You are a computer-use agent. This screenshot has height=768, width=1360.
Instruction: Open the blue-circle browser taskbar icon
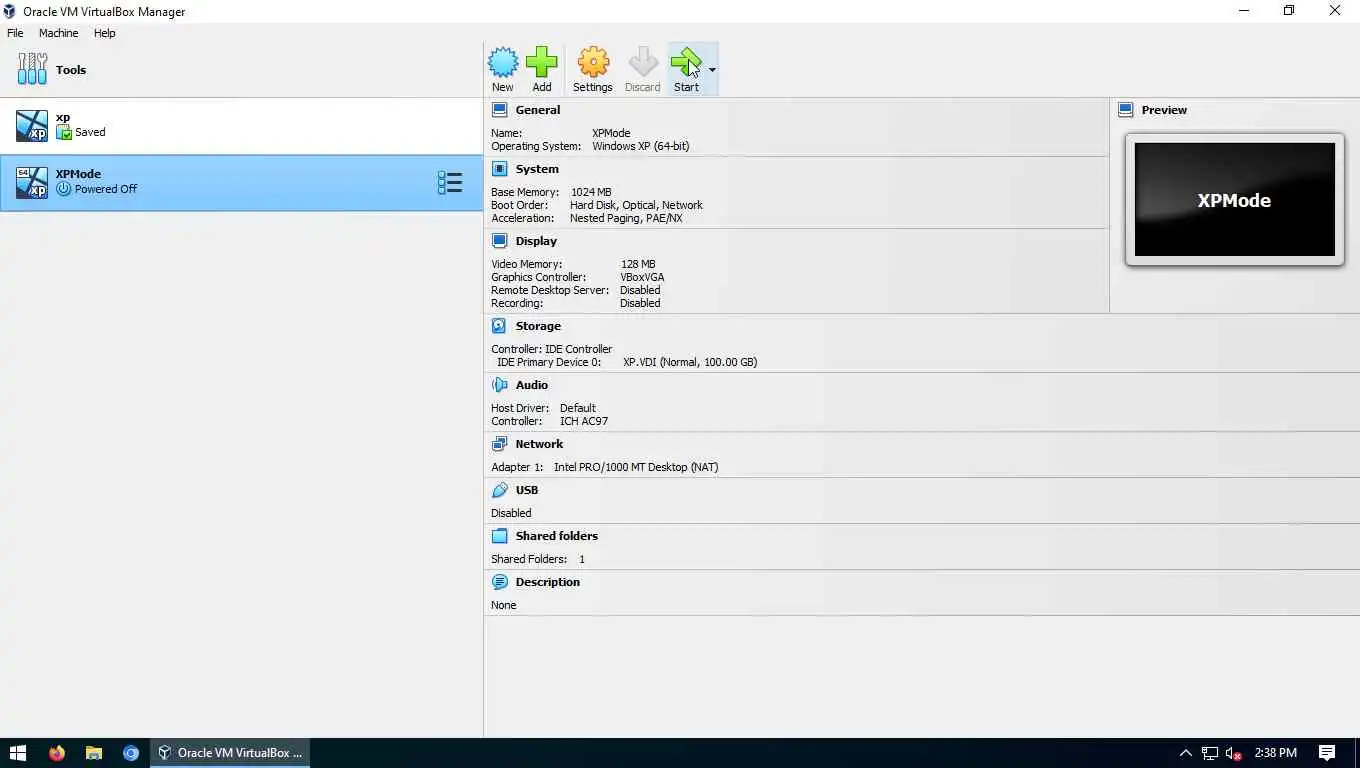[x=131, y=753]
